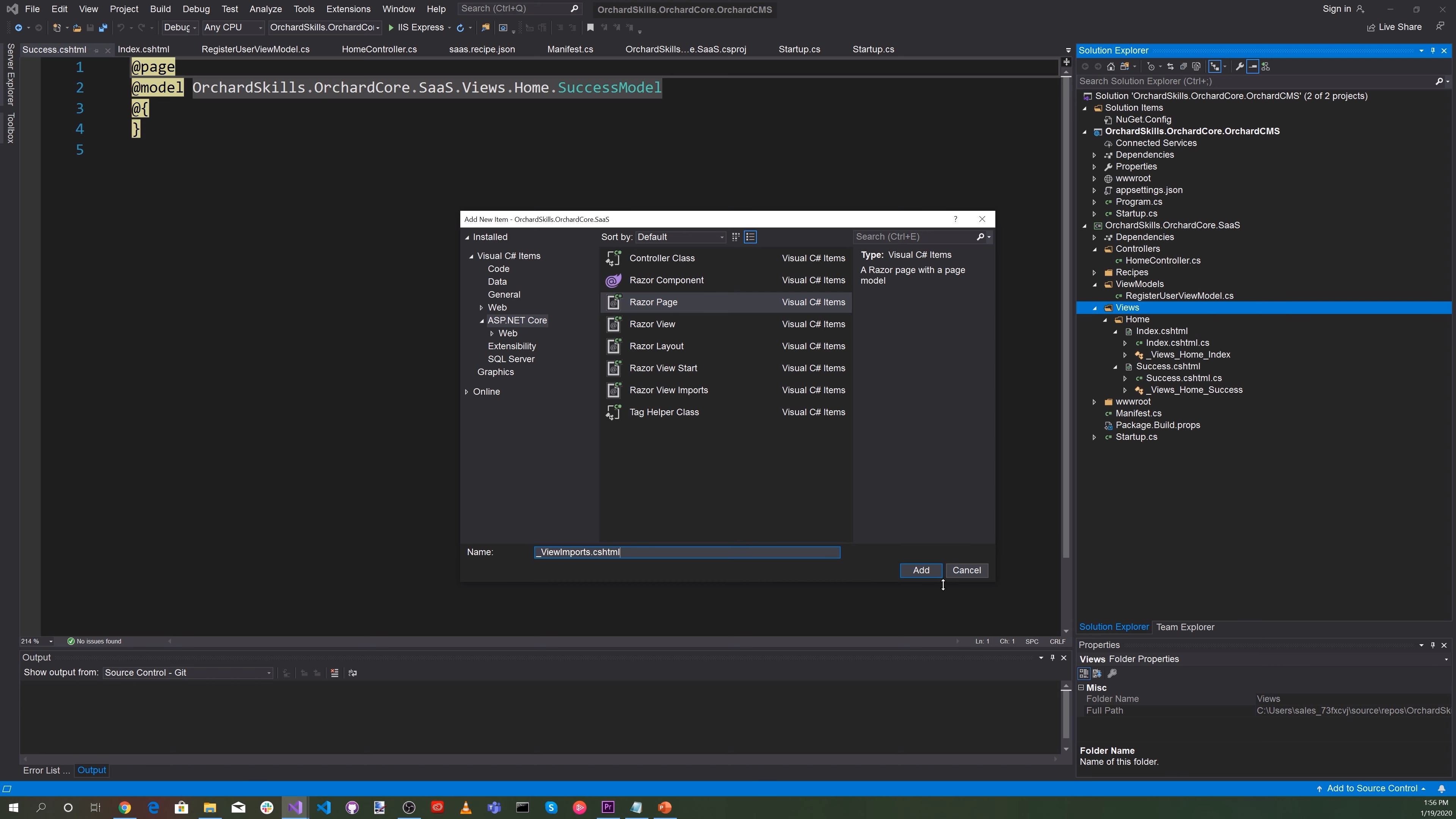This screenshot has width=1456, height=819.
Task: Collapse the Misc section in Properties panel
Action: pyautogui.click(x=1081, y=688)
